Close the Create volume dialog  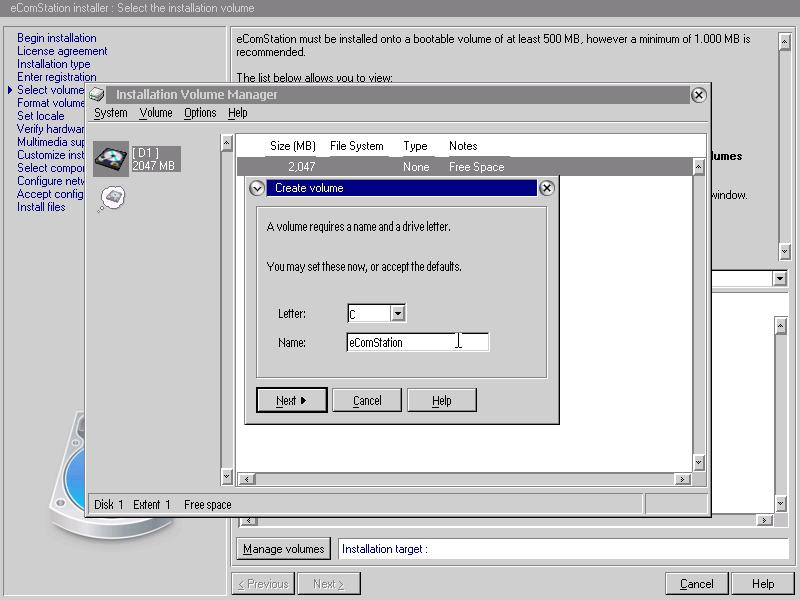[x=546, y=188]
